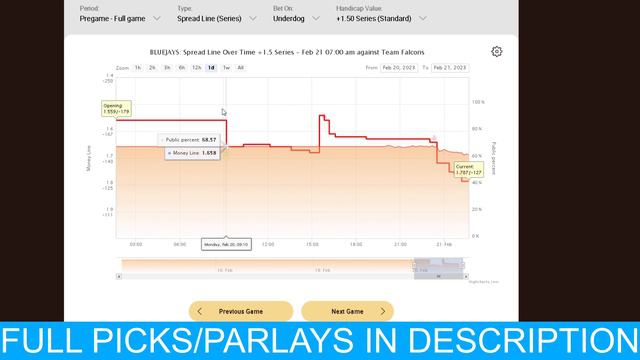Click the 12:00 time axis label
The height and width of the screenshot is (360, 640).
click(x=268, y=244)
